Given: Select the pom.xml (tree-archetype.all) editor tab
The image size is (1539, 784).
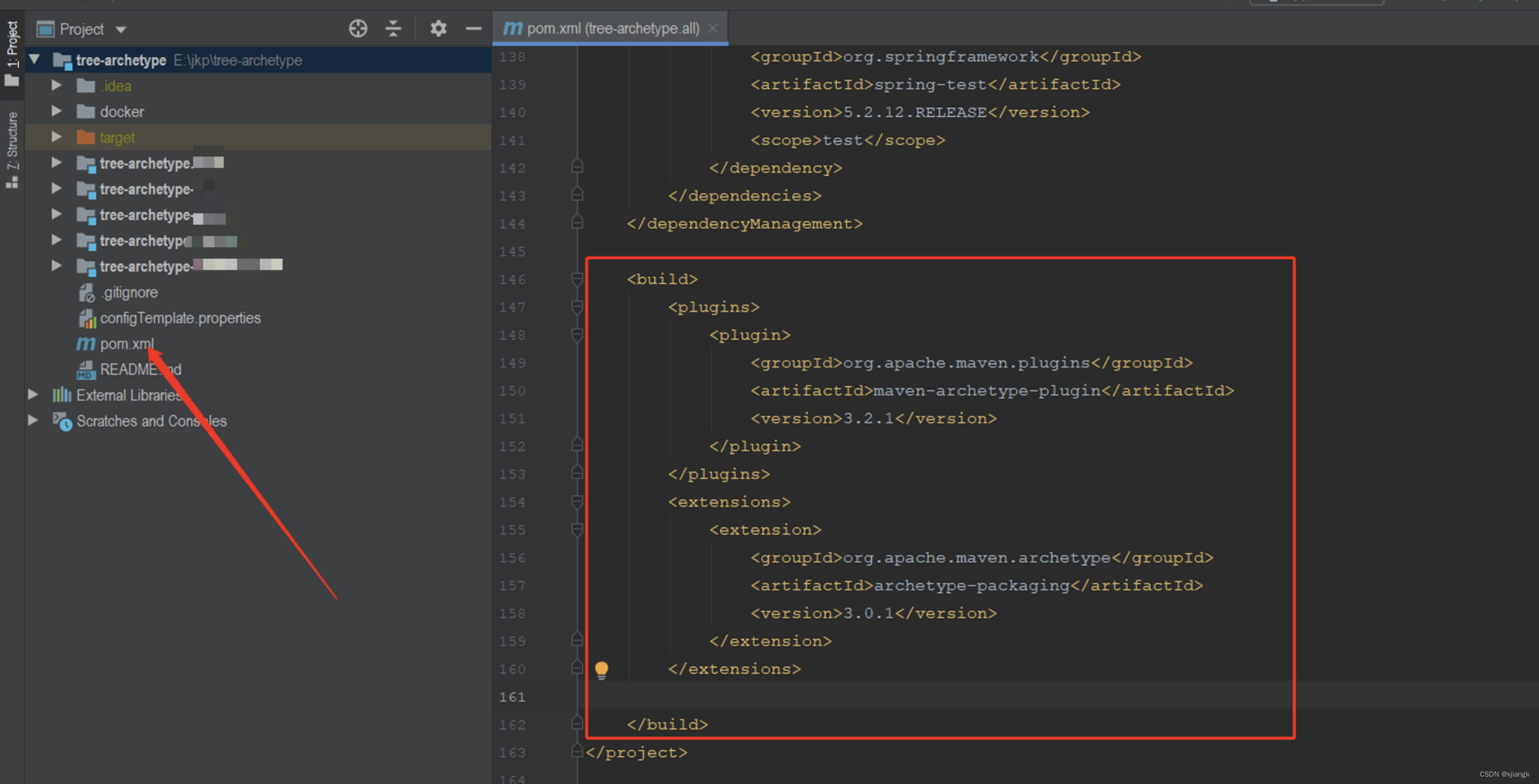Looking at the screenshot, I should point(610,29).
